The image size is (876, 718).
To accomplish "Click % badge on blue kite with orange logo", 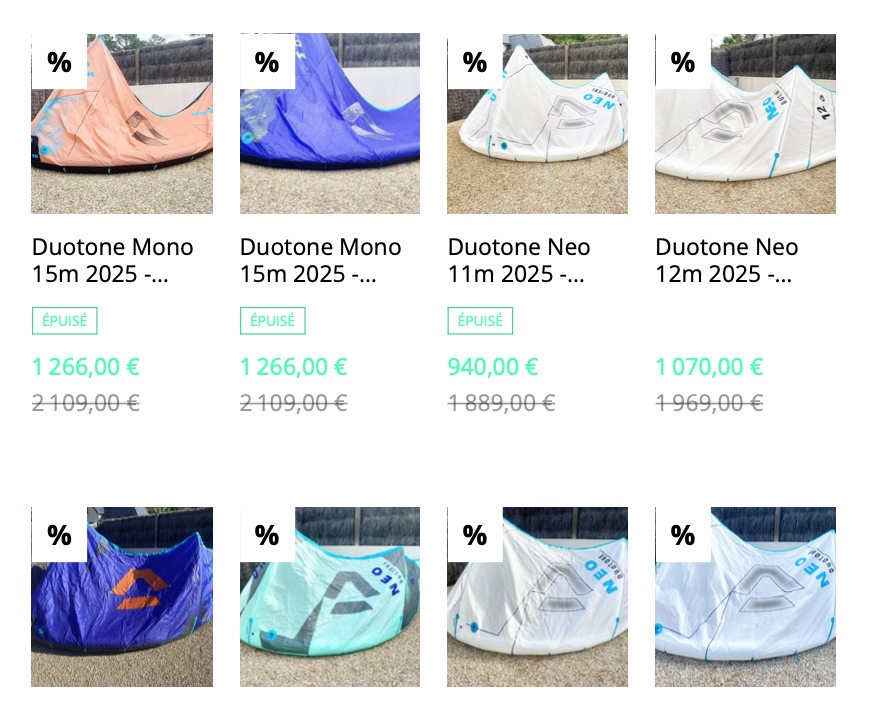I will (59, 535).
